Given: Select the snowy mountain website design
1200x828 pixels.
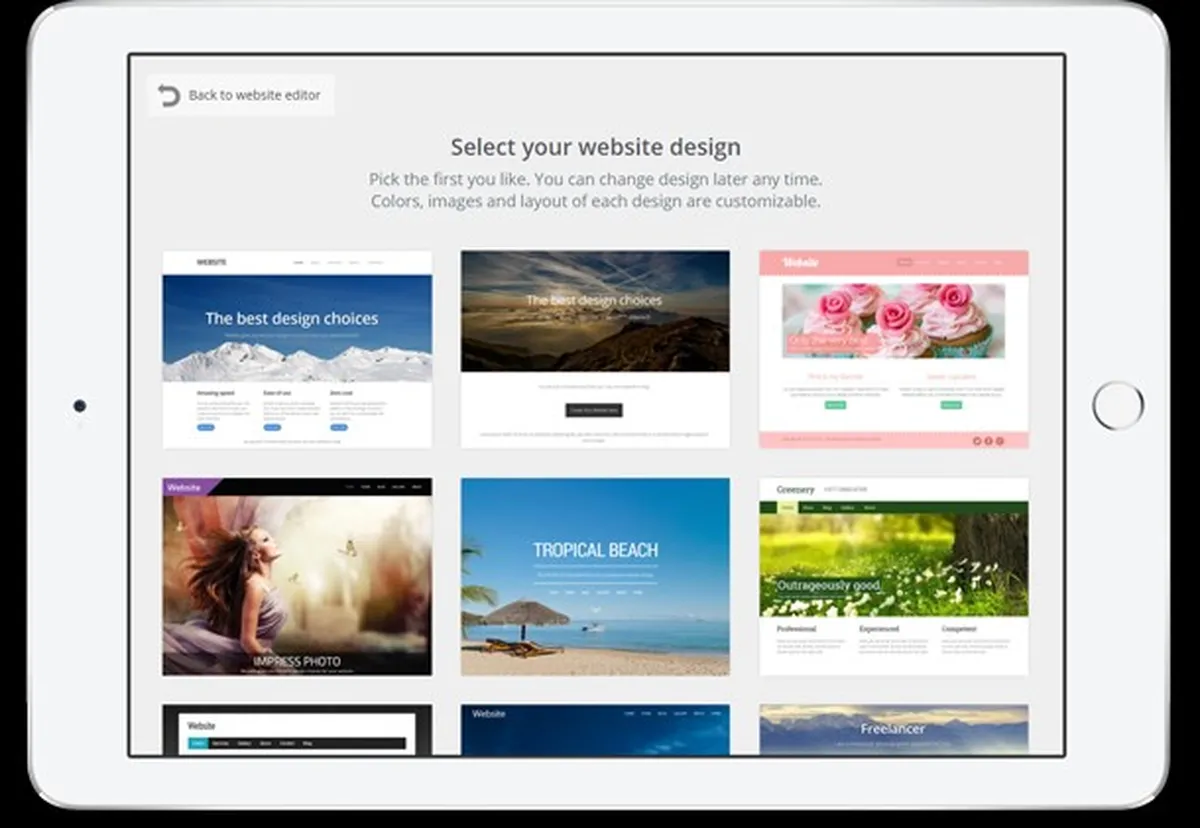Looking at the screenshot, I should tap(297, 349).
